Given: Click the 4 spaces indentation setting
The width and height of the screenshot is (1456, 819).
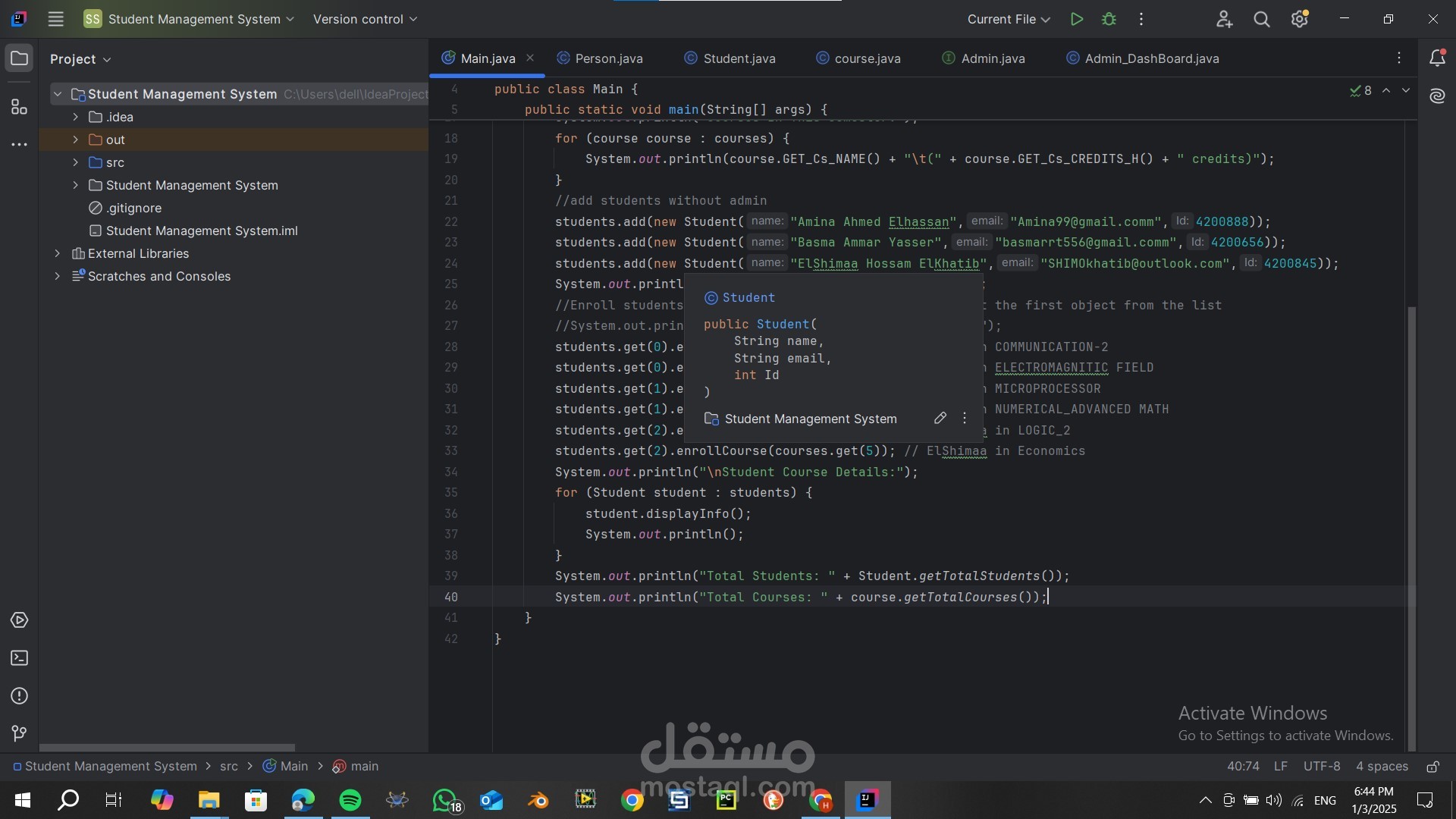Looking at the screenshot, I should tap(1382, 766).
